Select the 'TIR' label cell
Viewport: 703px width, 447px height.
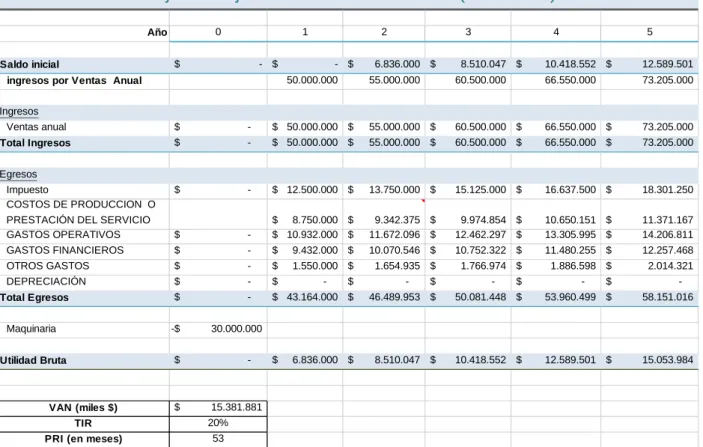[x=83, y=423]
